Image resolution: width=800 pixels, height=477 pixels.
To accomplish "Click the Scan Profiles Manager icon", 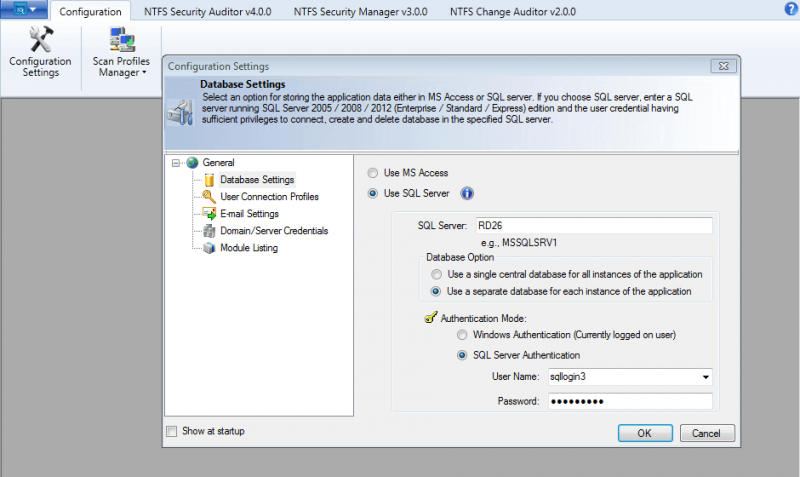I will click(x=121, y=39).
